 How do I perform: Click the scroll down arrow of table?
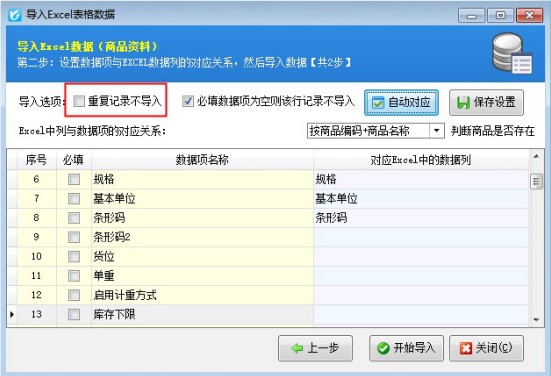tap(536, 319)
